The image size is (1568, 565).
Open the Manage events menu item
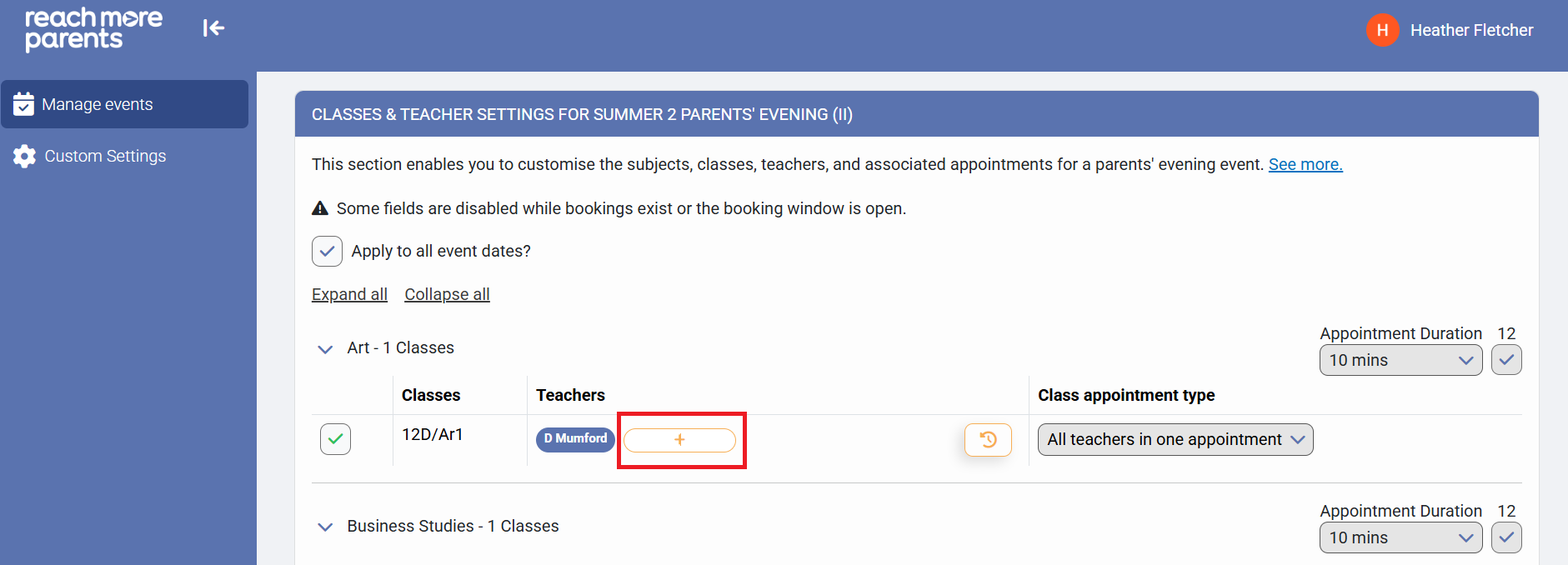coord(98,104)
